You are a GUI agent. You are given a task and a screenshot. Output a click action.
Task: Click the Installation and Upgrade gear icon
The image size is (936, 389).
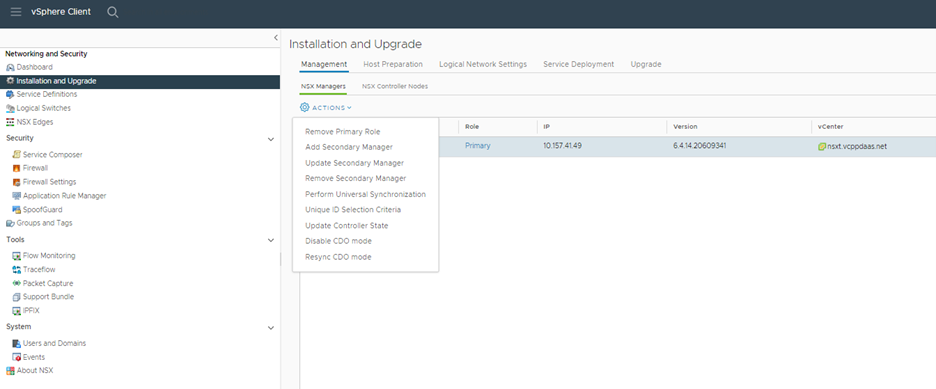click(10, 81)
